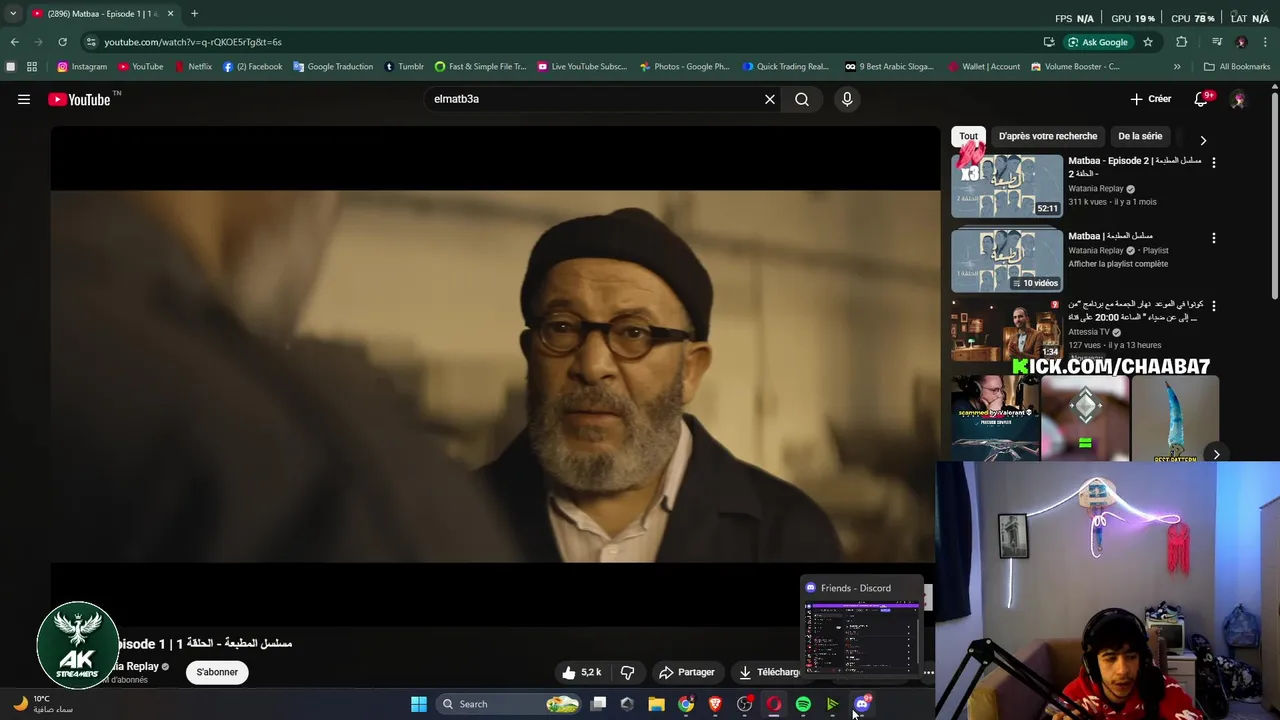Close the Matbaa Episode 1 tab
The height and width of the screenshot is (720, 1280).
point(170,14)
